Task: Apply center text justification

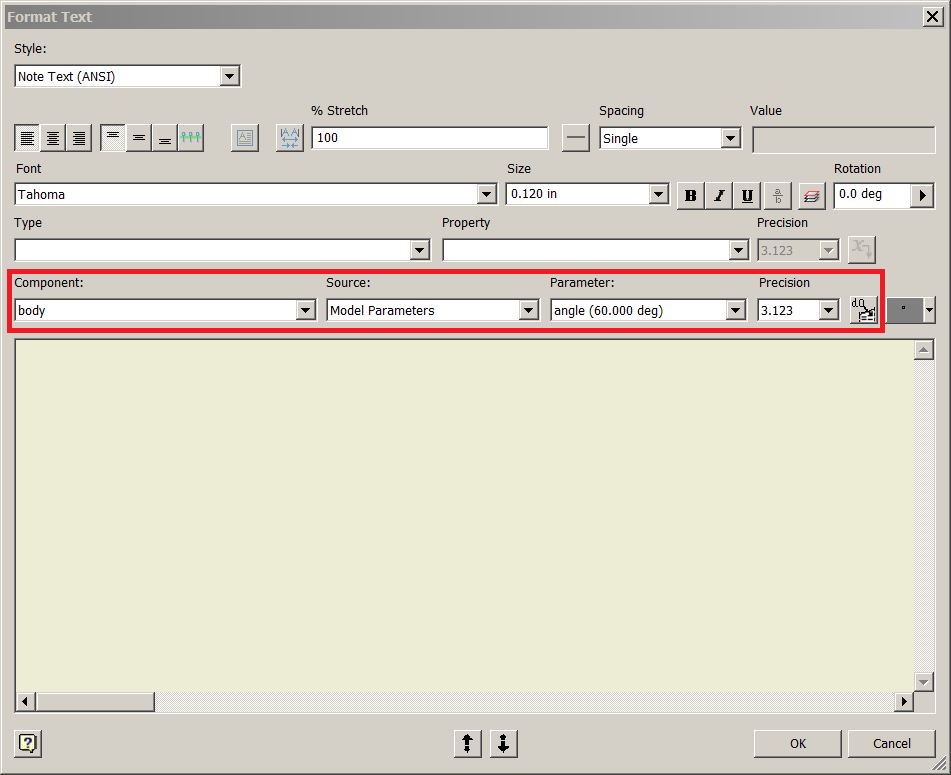Action: [53, 138]
